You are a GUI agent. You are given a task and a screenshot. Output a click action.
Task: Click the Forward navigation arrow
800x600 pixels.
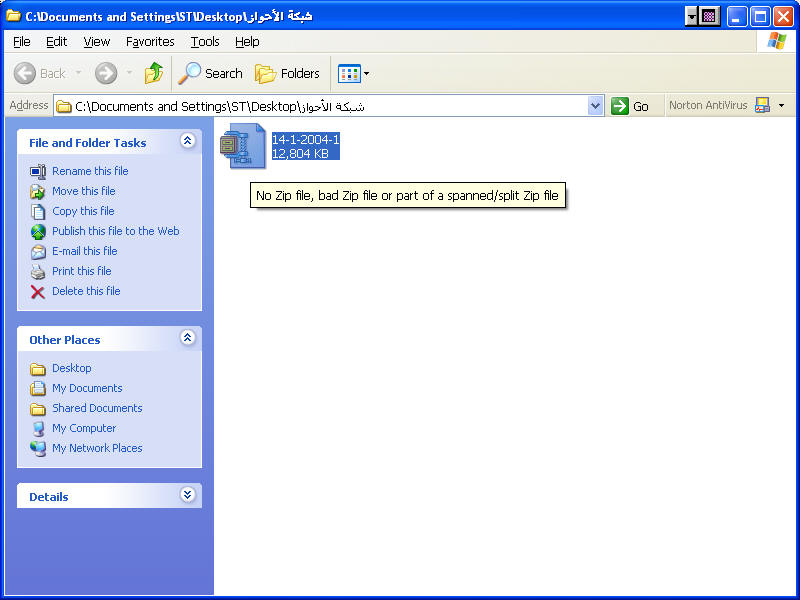coord(106,73)
